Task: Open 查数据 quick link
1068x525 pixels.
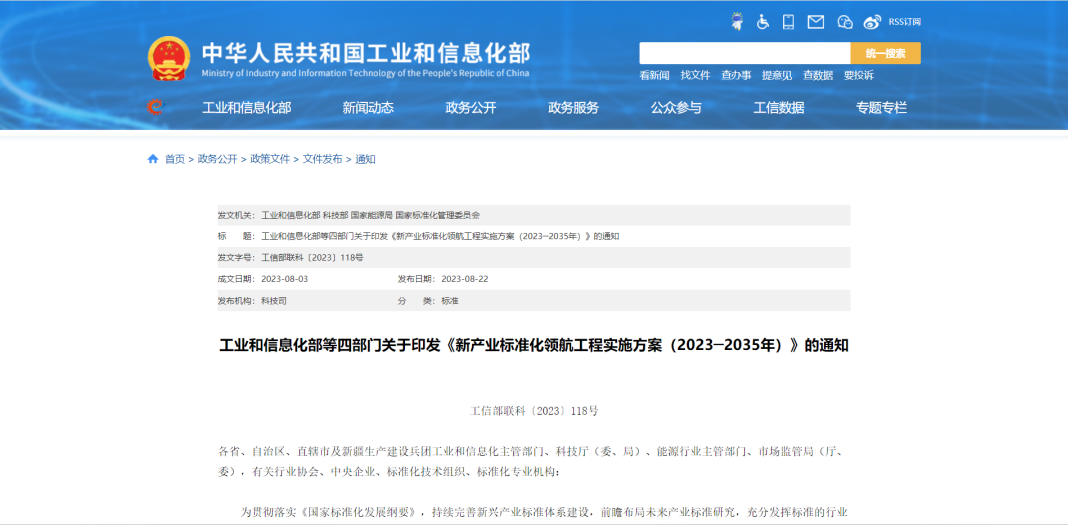Action: [x=817, y=76]
